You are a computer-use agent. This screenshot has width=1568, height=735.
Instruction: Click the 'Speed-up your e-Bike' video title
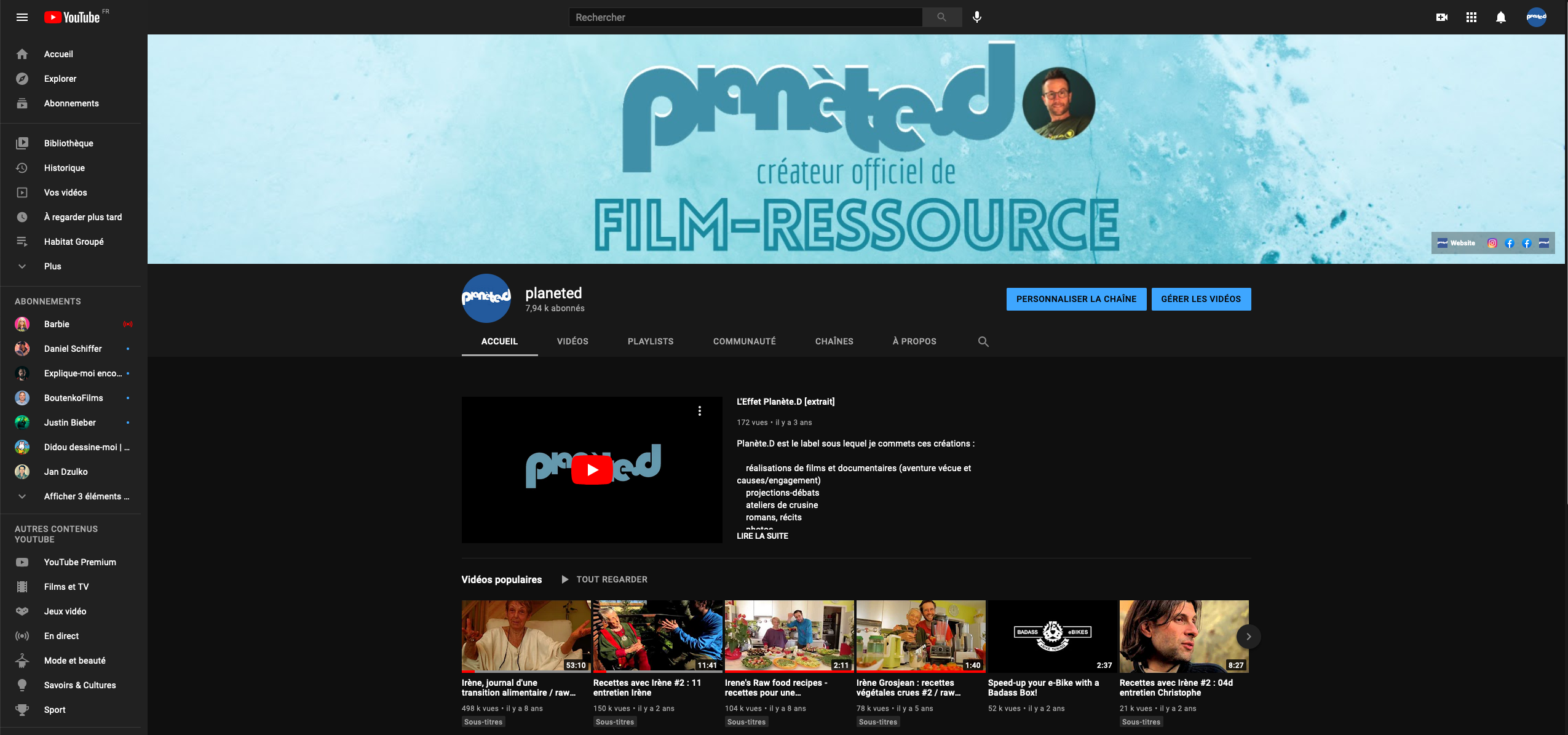coord(1043,688)
